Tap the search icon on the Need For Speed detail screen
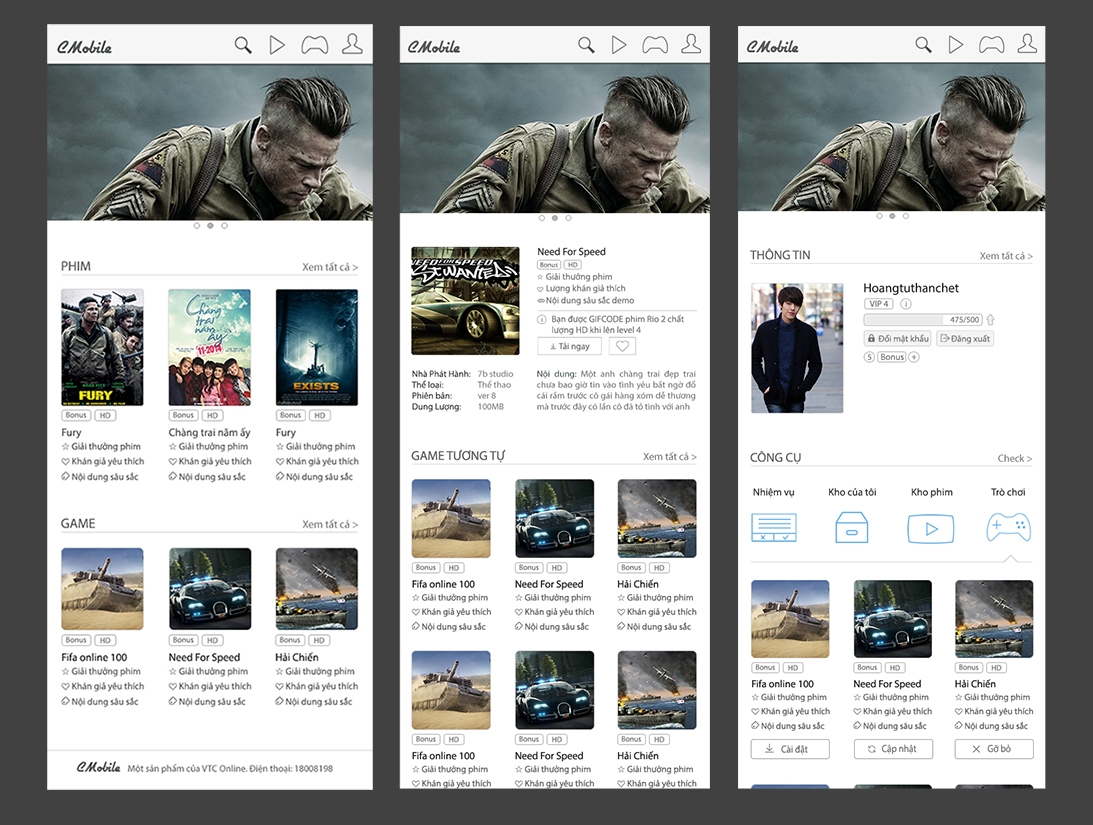Screen dimensions: 1093x825 click(586, 45)
